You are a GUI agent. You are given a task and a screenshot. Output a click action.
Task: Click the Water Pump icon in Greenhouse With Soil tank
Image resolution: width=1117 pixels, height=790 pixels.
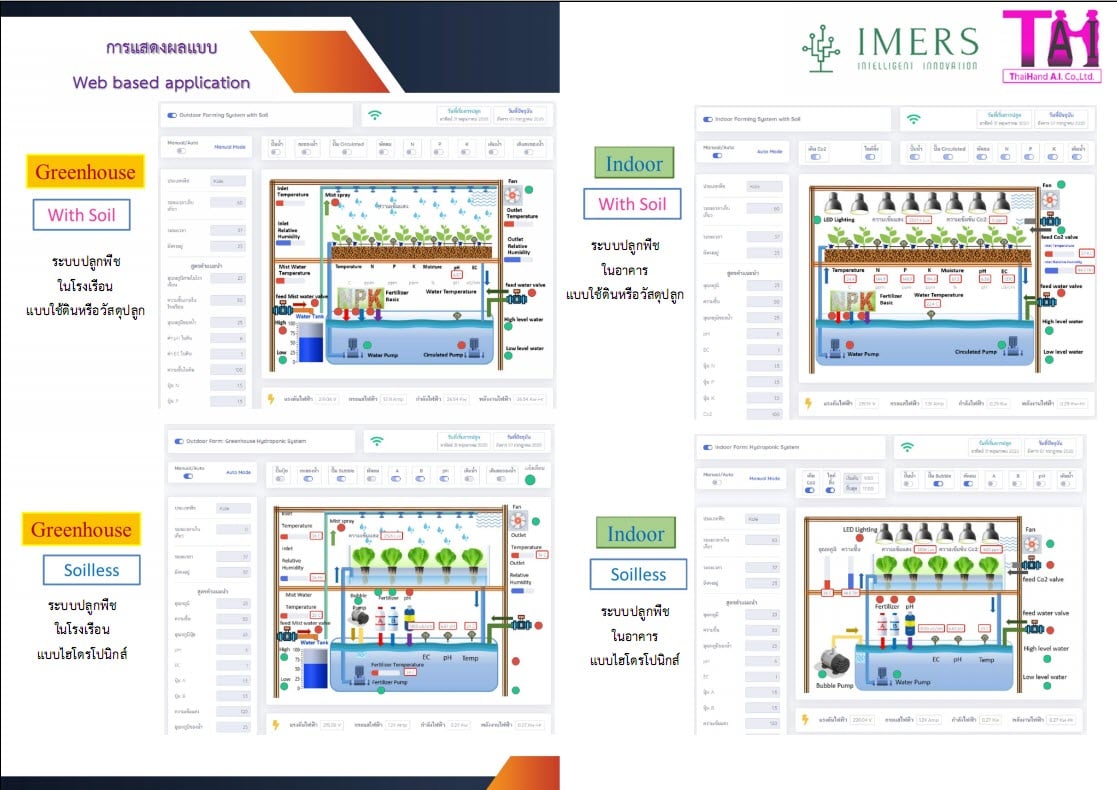click(x=353, y=347)
